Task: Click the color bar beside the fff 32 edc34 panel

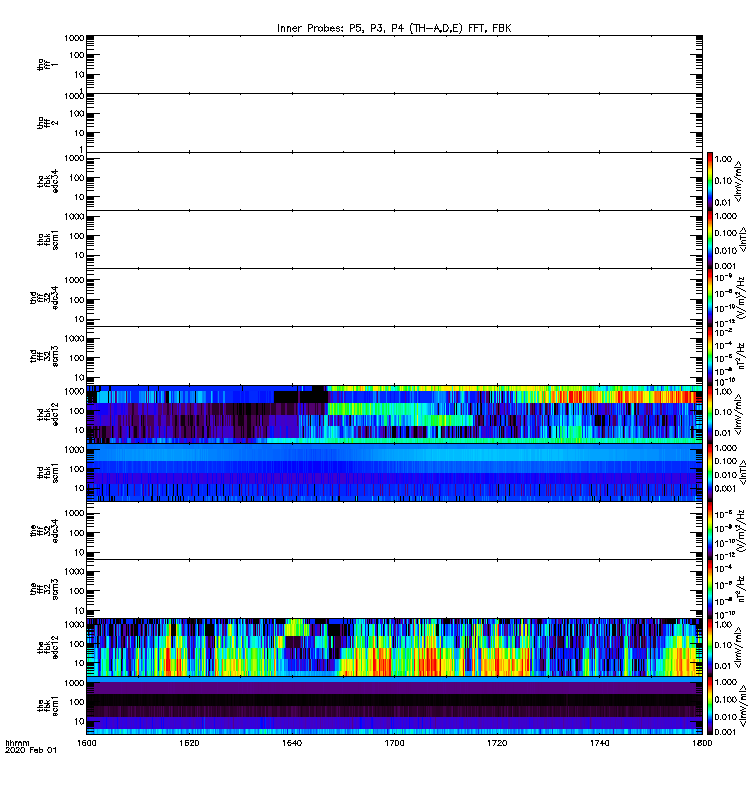Action: pos(710,531)
